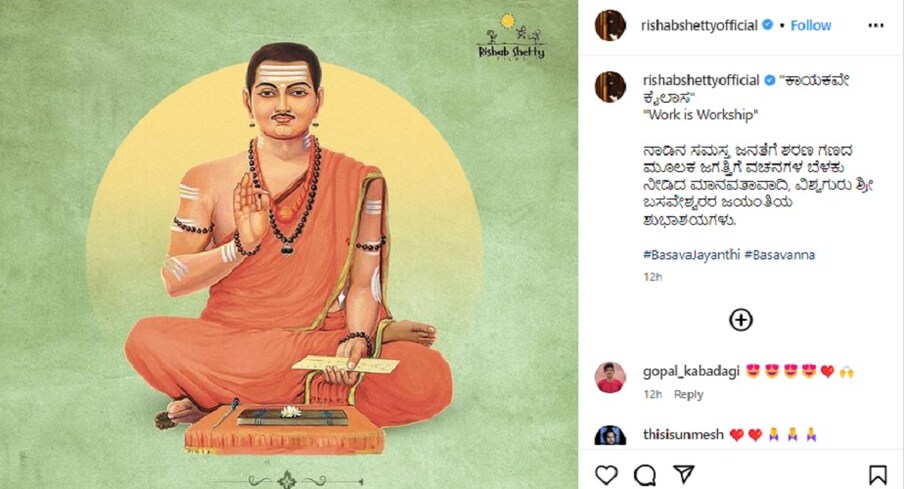Open thisisunmesh's profile name
This screenshot has width=904, height=489.
[x=683, y=434]
